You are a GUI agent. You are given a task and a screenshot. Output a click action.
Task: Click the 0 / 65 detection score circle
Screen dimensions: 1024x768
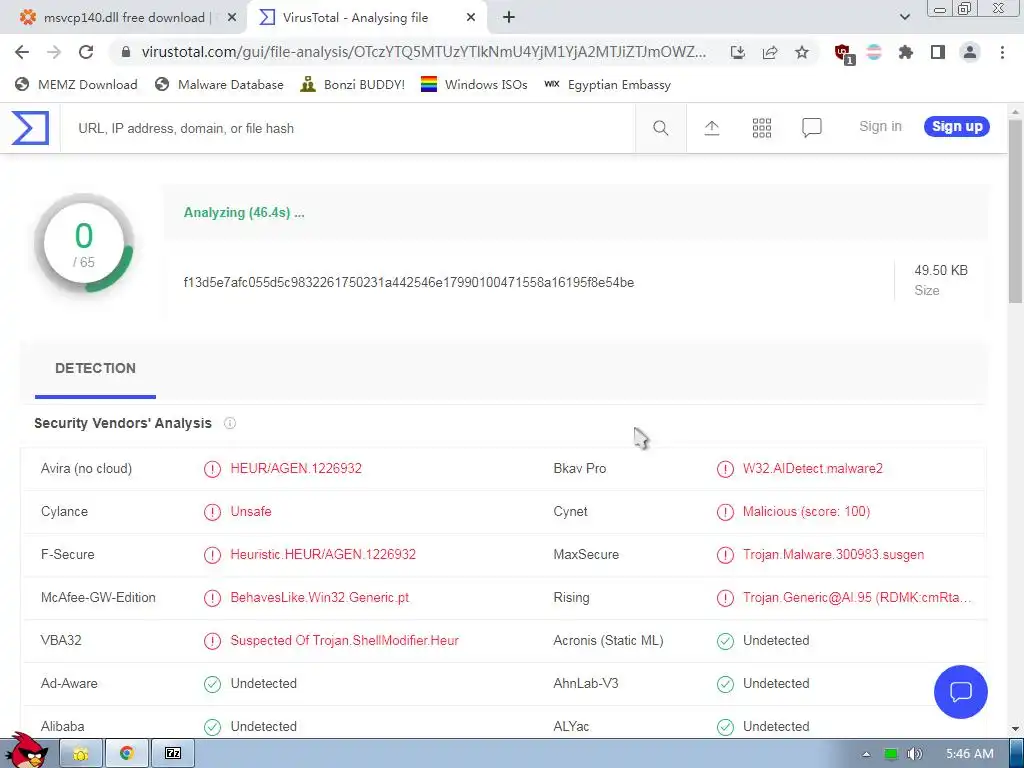(x=84, y=244)
